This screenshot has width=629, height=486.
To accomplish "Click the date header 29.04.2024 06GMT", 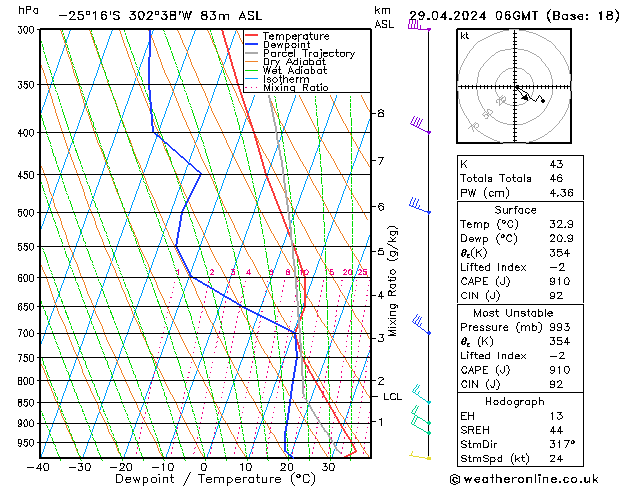I will pos(473,16).
